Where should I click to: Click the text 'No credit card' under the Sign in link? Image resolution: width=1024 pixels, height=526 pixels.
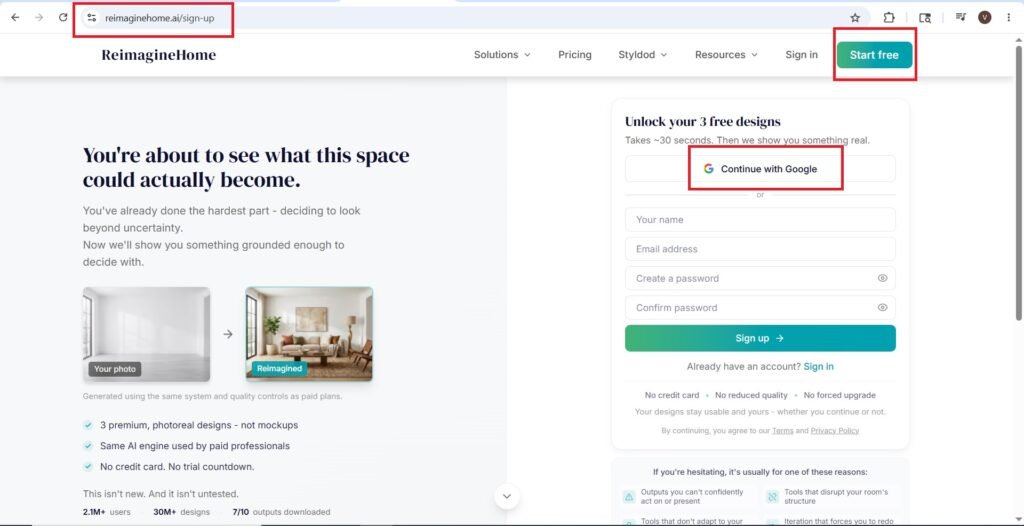click(672, 395)
